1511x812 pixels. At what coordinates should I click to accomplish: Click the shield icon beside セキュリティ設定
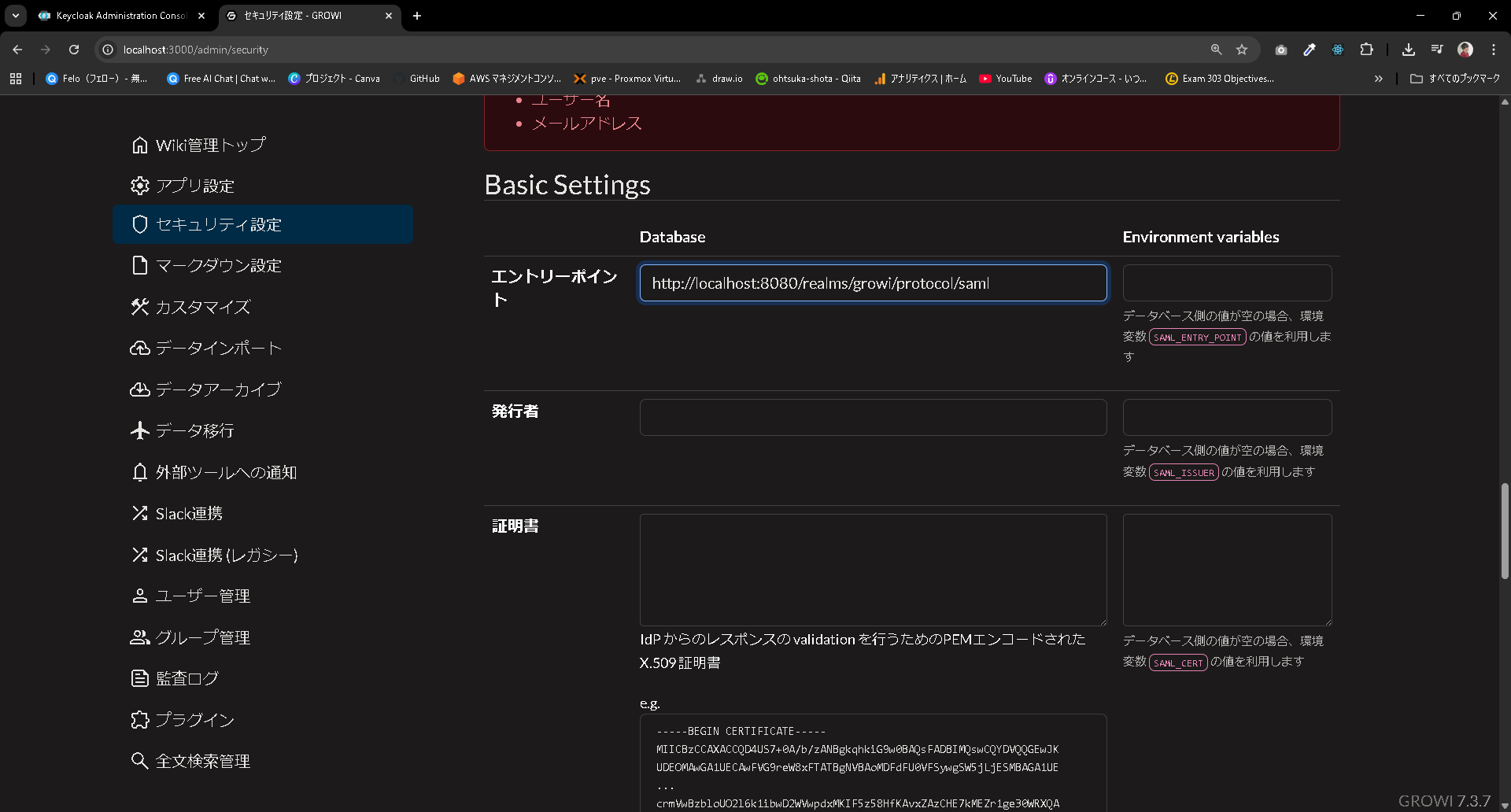coord(139,224)
